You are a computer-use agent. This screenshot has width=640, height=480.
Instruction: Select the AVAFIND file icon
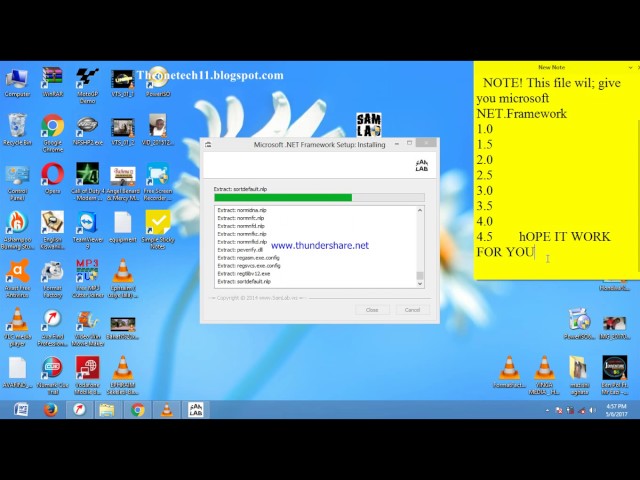17,372
